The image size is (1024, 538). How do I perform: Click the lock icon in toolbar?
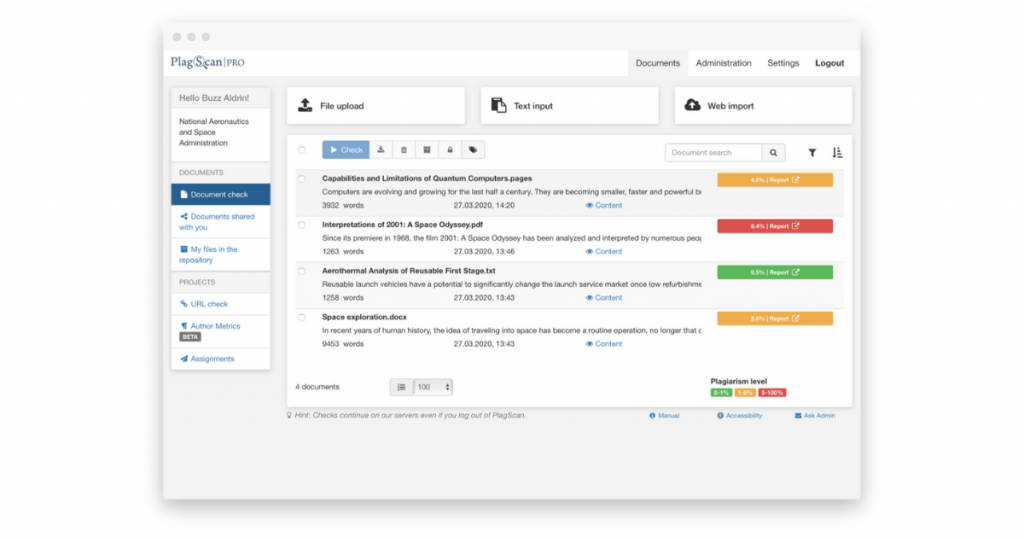pyautogui.click(x=449, y=150)
